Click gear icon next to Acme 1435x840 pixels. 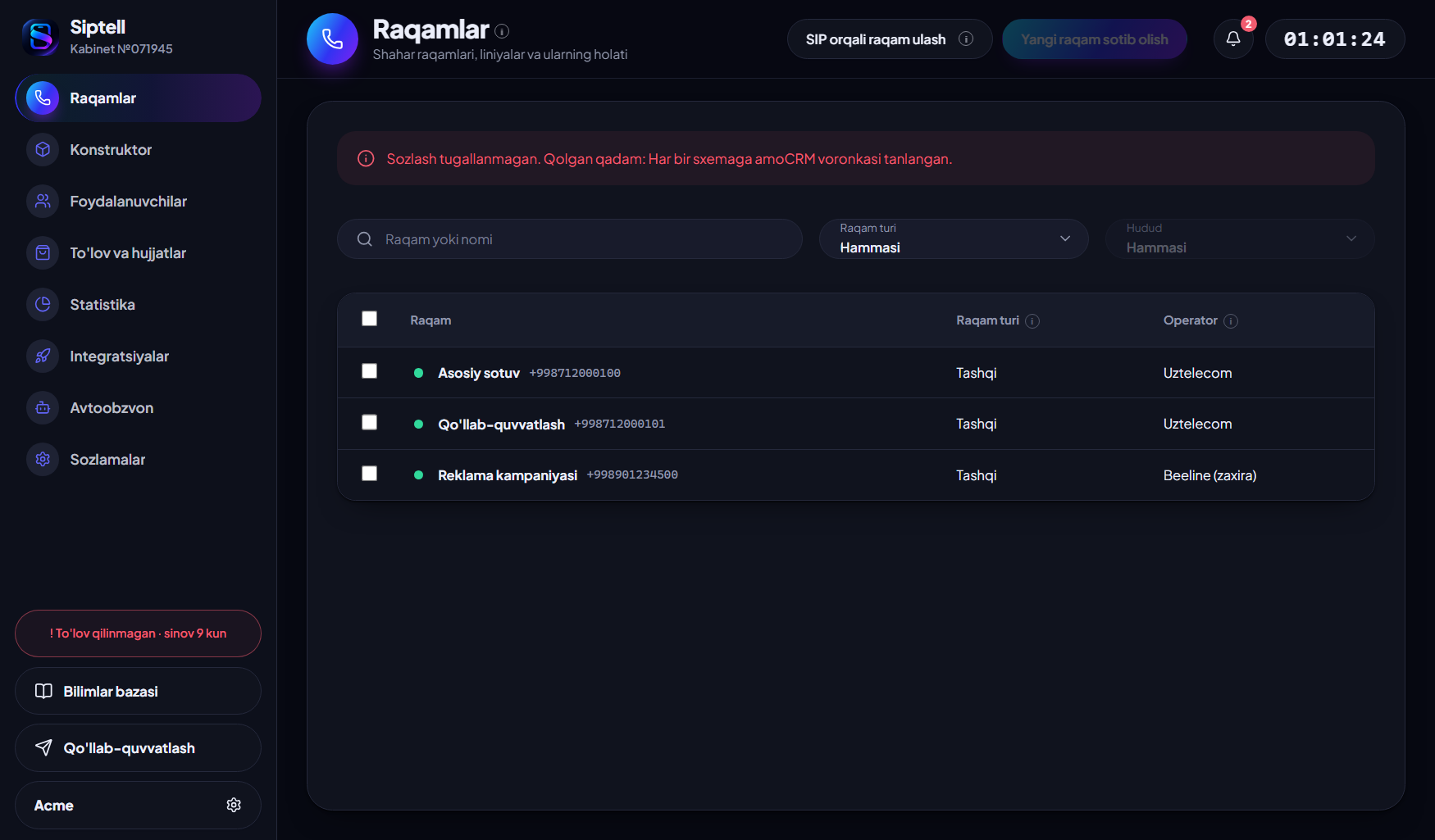[x=234, y=805]
